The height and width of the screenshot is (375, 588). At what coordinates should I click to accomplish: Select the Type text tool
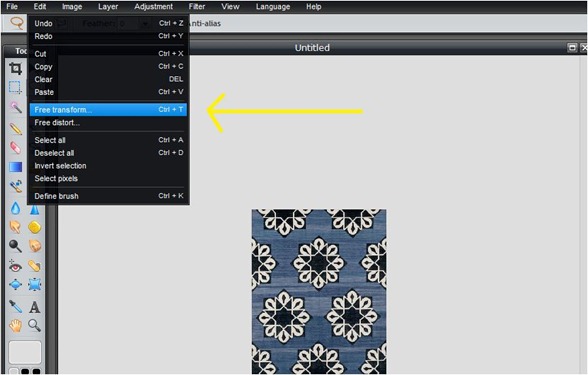pyautogui.click(x=34, y=307)
